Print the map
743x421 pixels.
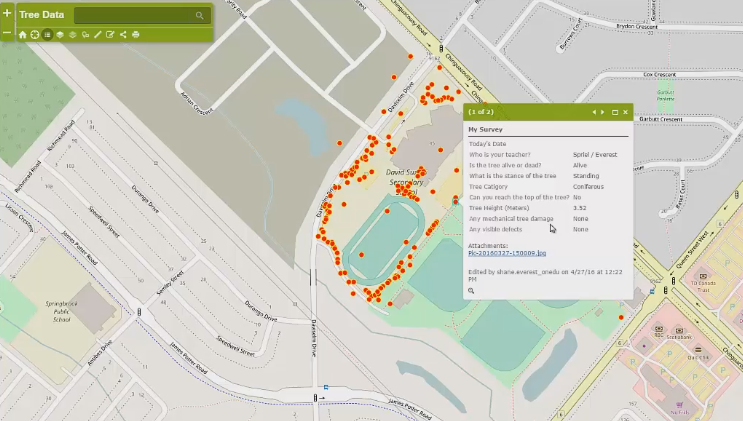[x=135, y=35]
